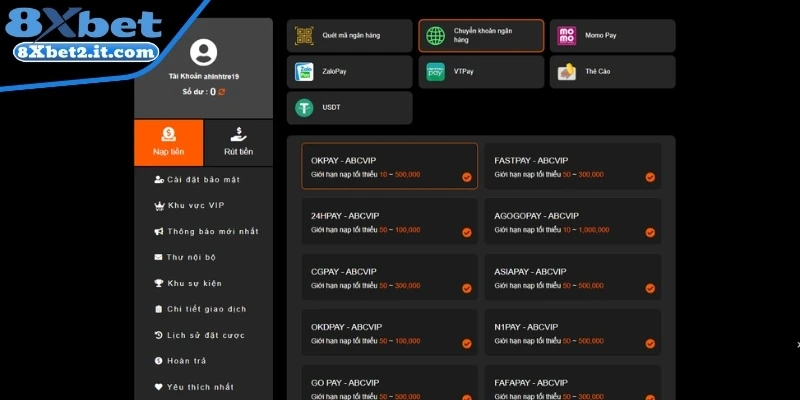Open Hoàn trả menu item
This screenshot has height=400, width=800.
click(x=204, y=361)
